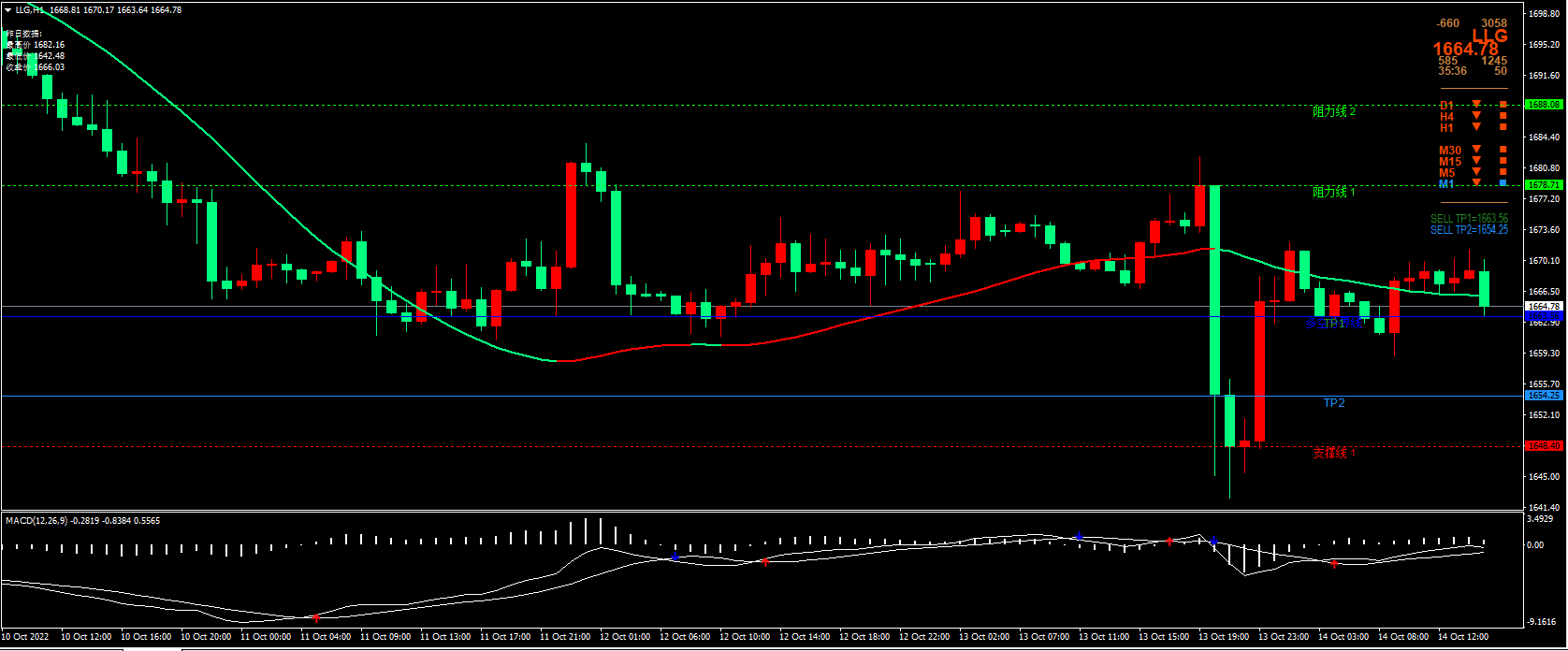This screenshot has width=1568, height=651.
Task: Click the blue square beside M1
Action: click(x=1503, y=183)
